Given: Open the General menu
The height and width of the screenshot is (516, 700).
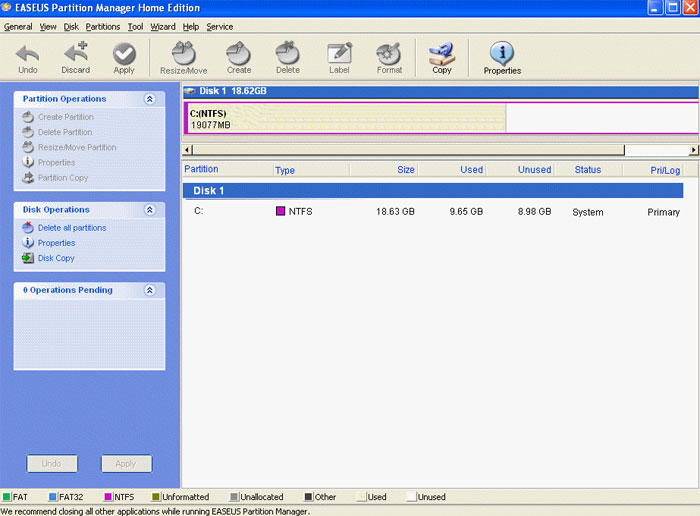Looking at the screenshot, I should tap(18, 27).
